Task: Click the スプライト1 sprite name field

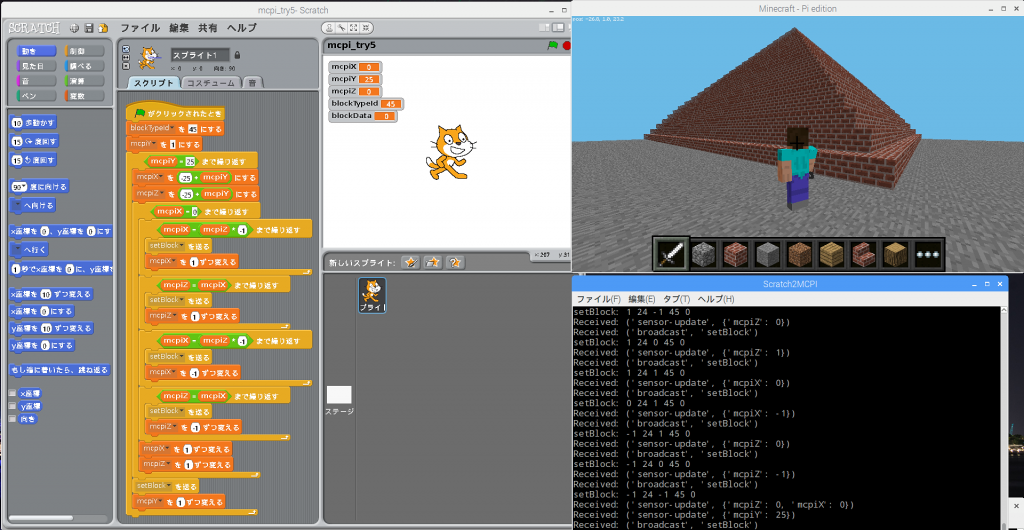Action: click(200, 55)
